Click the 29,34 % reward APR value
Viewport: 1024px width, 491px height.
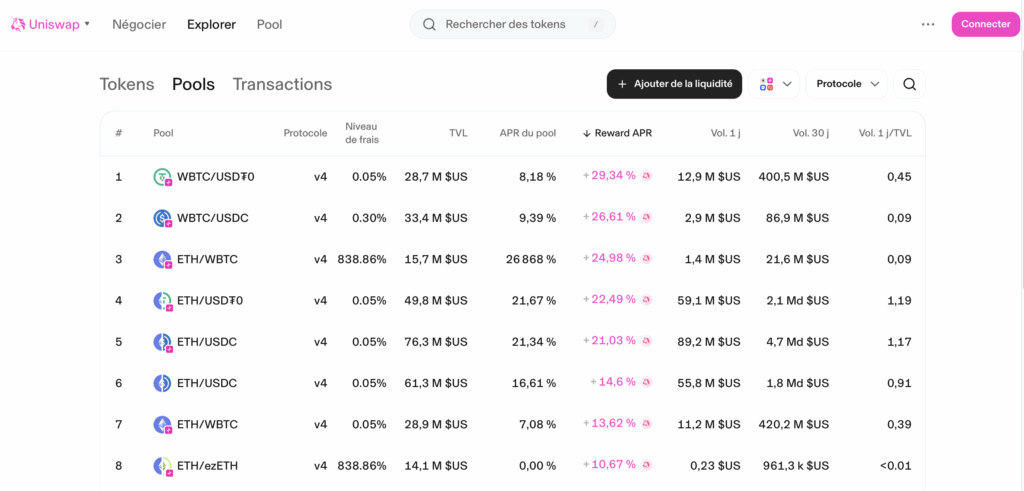pos(613,175)
